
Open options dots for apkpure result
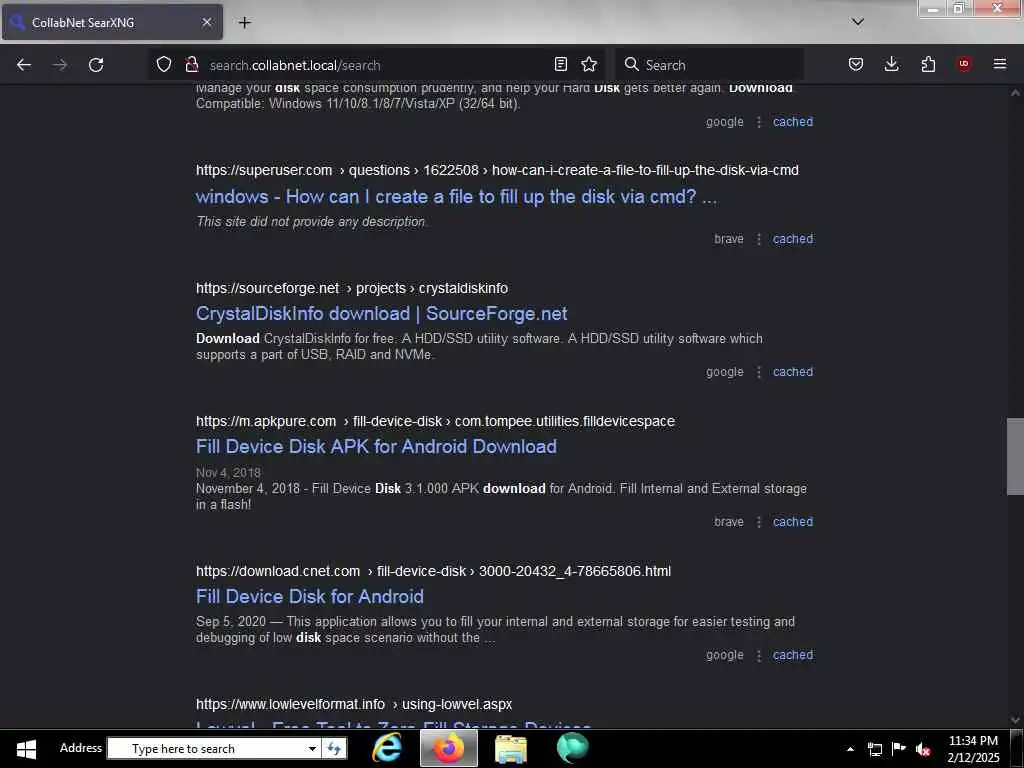[759, 522]
